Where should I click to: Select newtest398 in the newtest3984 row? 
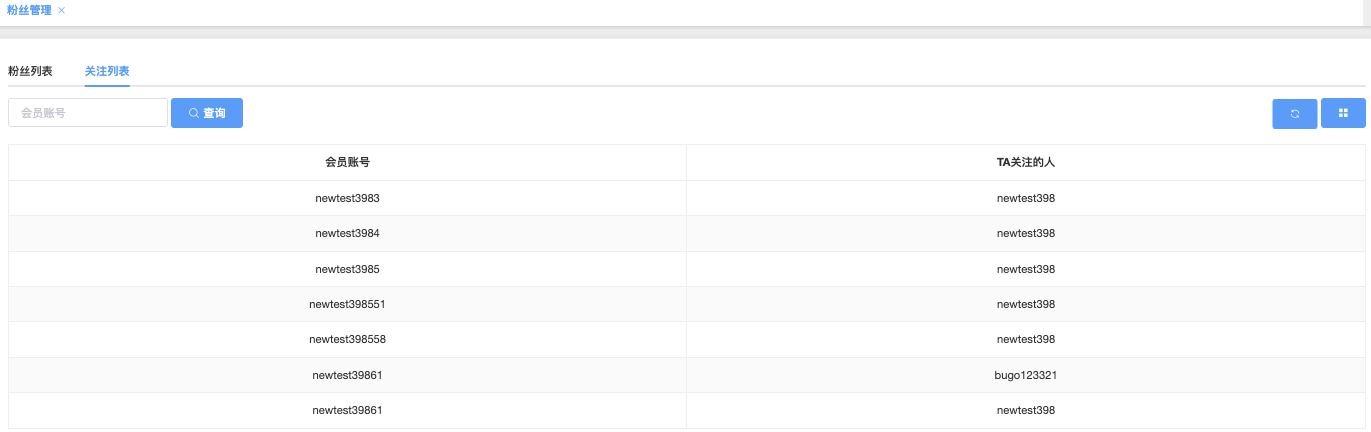(x=1026, y=233)
